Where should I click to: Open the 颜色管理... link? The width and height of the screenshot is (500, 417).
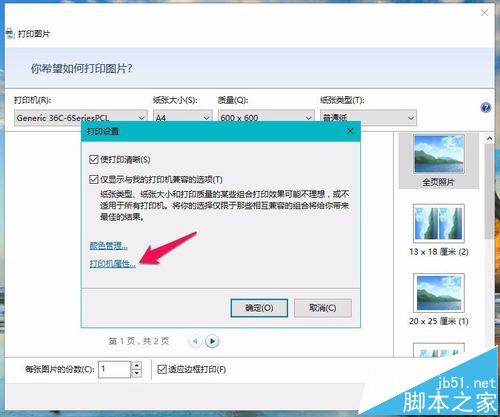(x=108, y=246)
